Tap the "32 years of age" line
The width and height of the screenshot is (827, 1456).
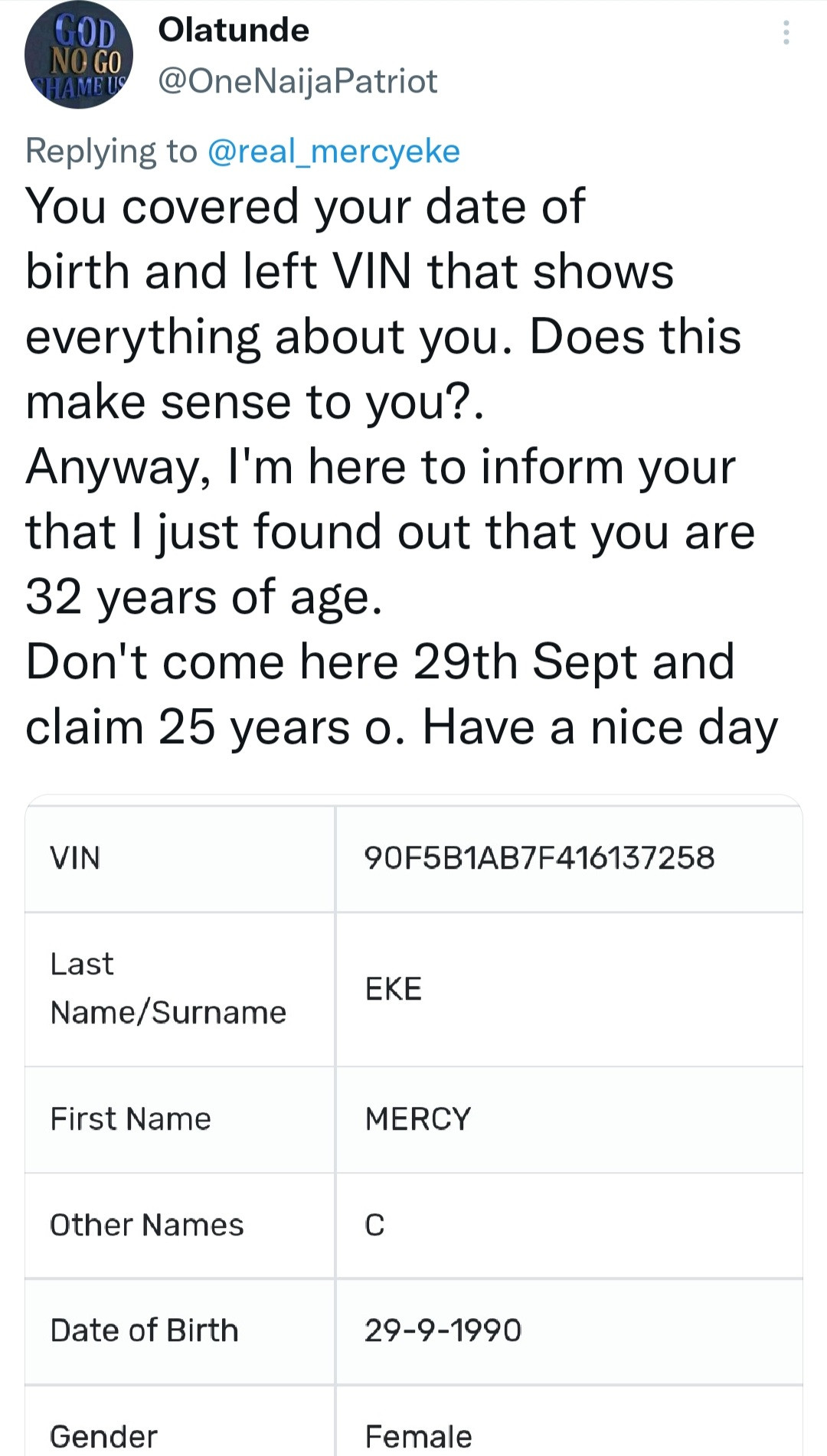point(204,597)
